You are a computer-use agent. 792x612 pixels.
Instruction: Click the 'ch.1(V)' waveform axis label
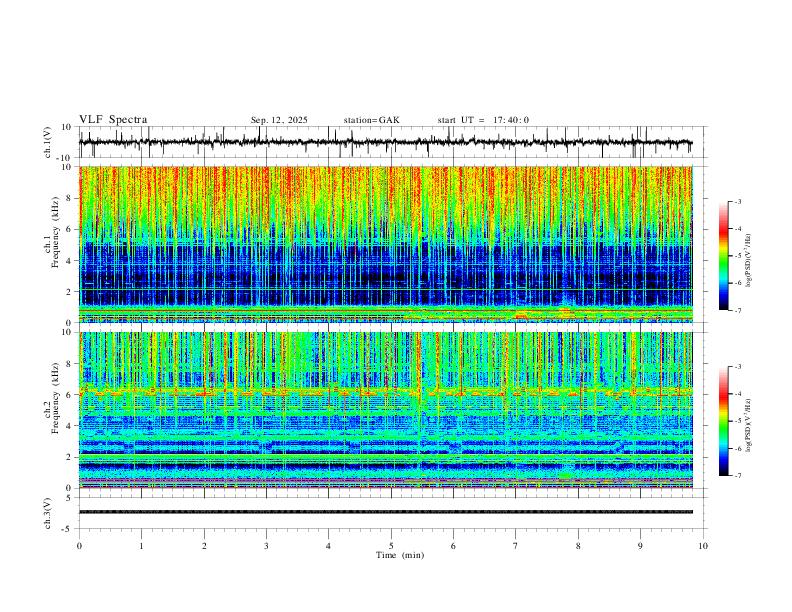coord(48,142)
